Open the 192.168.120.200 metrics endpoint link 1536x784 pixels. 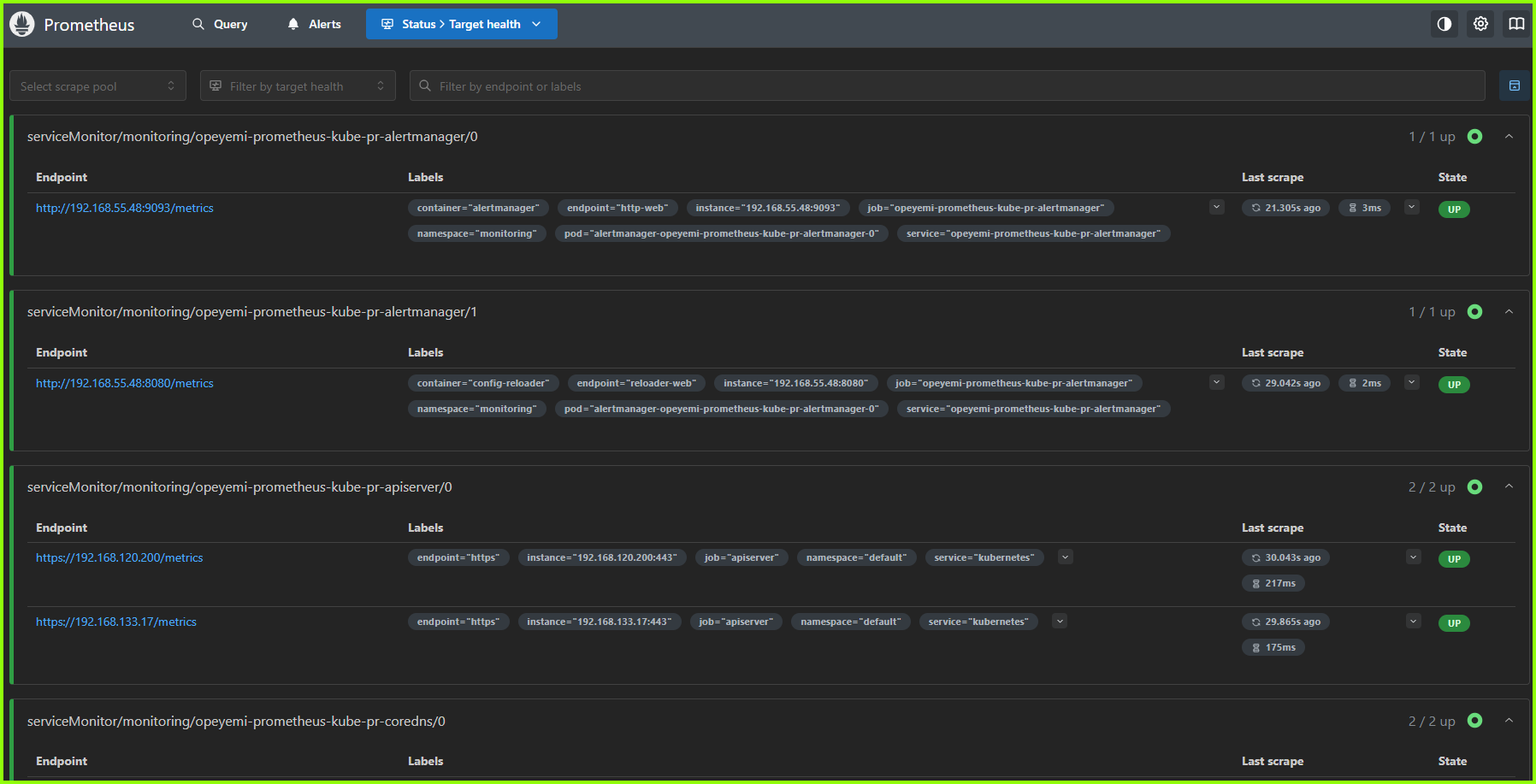[119, 557]
